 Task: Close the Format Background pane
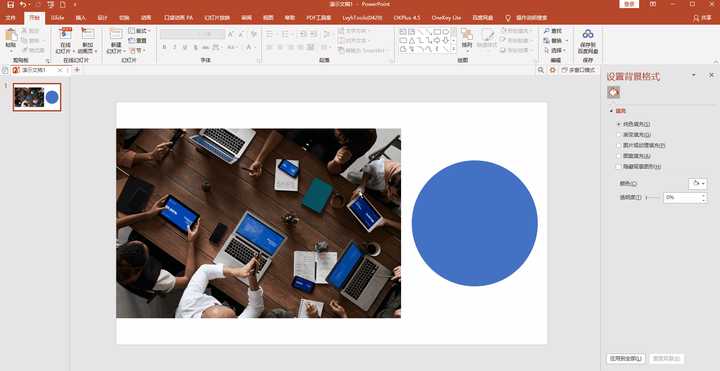[x=711, y=75]
